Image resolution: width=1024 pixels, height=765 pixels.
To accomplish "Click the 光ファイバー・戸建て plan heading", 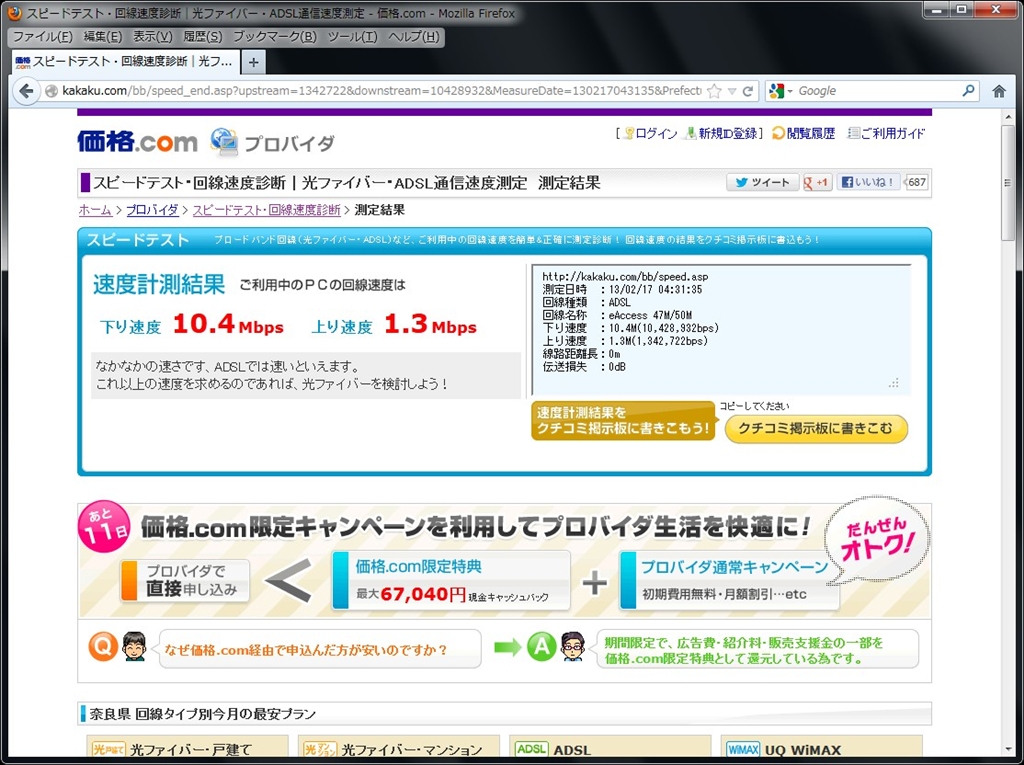I will tap(190, 749).
